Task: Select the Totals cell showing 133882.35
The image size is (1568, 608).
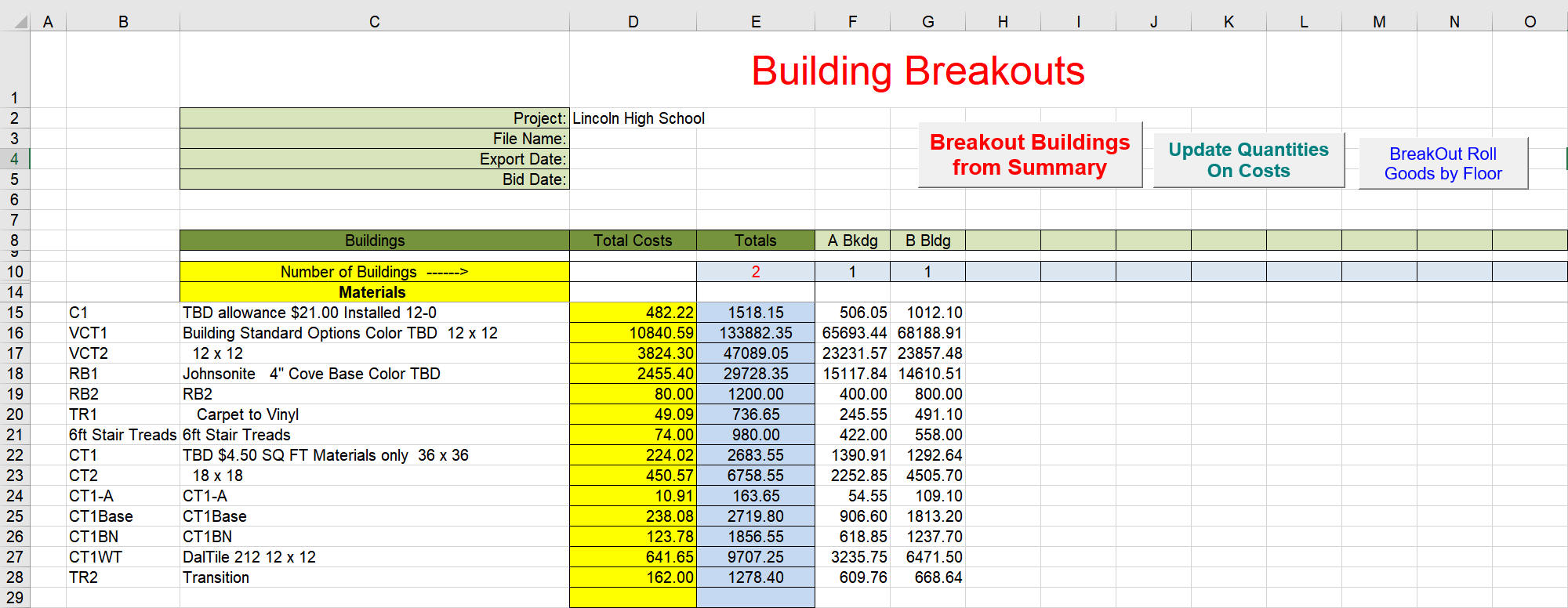Action: (755, 333)
